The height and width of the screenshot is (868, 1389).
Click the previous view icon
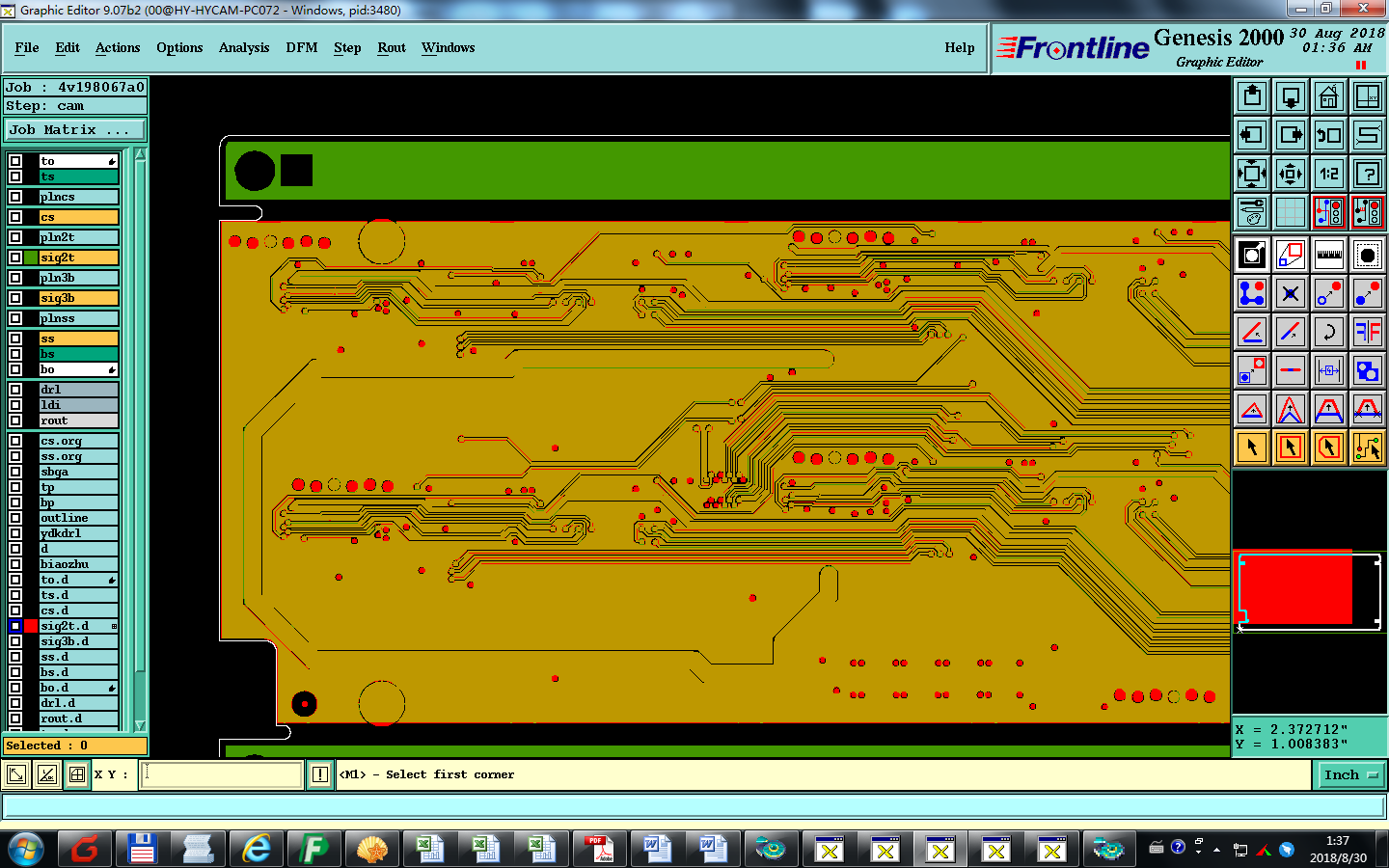[x=1329, y=135]
